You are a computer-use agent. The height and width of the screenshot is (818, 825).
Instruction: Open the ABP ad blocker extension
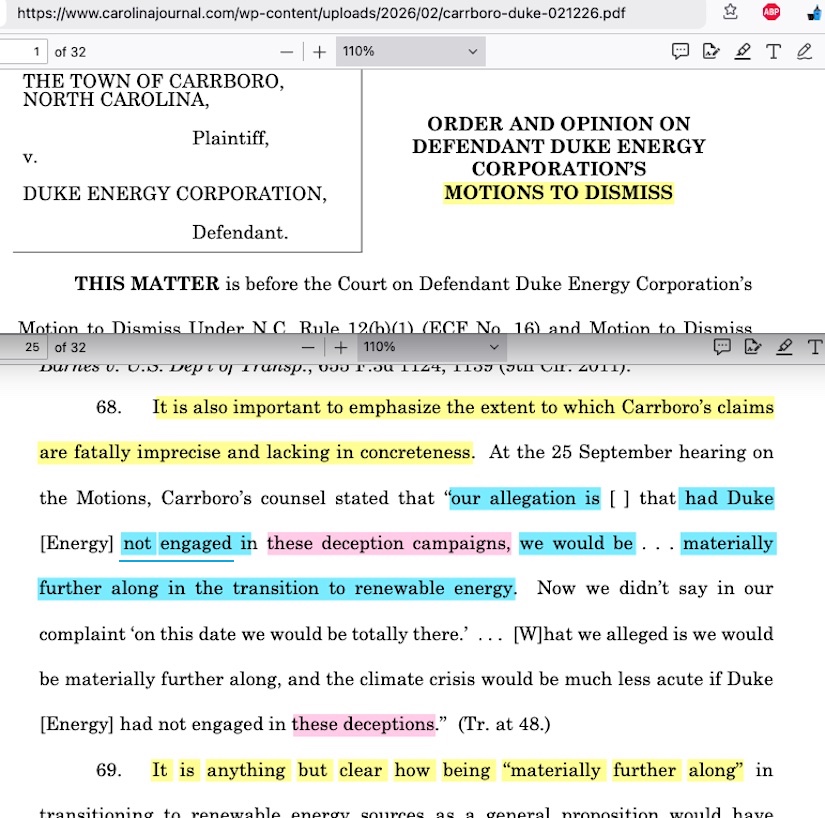771,13
